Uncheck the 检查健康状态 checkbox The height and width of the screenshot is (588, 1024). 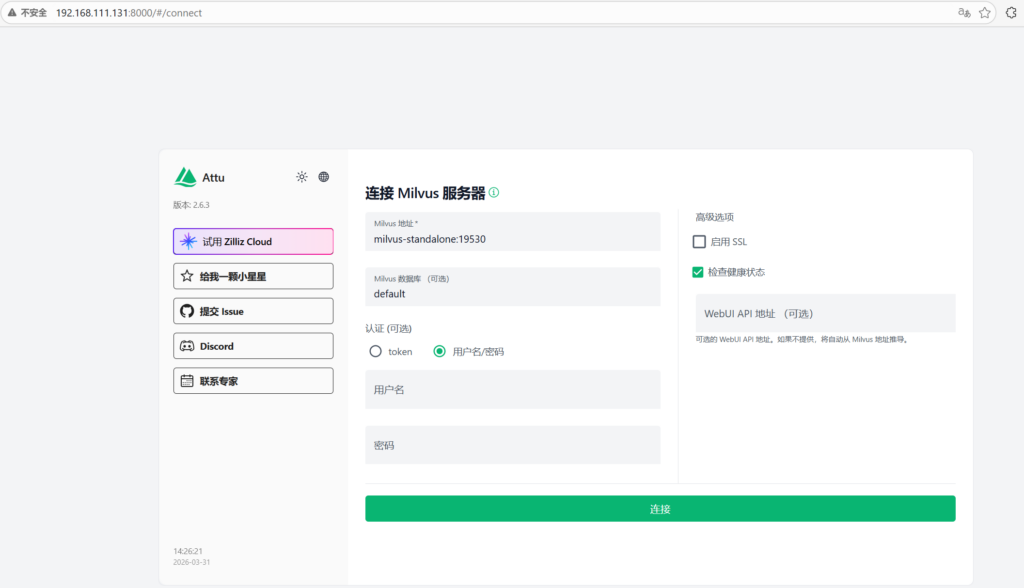point(699,272)
